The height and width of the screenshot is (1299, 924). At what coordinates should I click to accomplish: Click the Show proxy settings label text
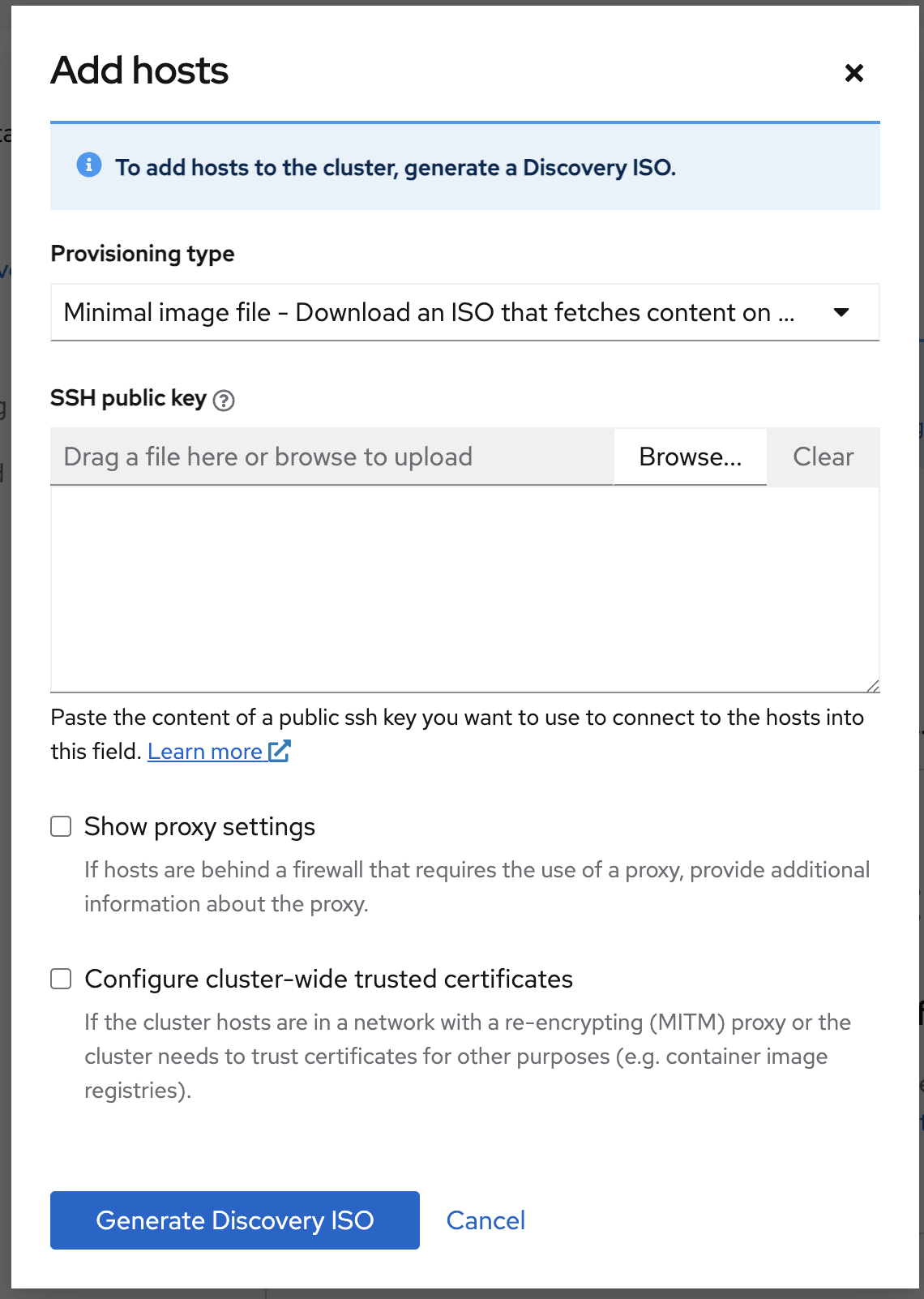point(199,827)
